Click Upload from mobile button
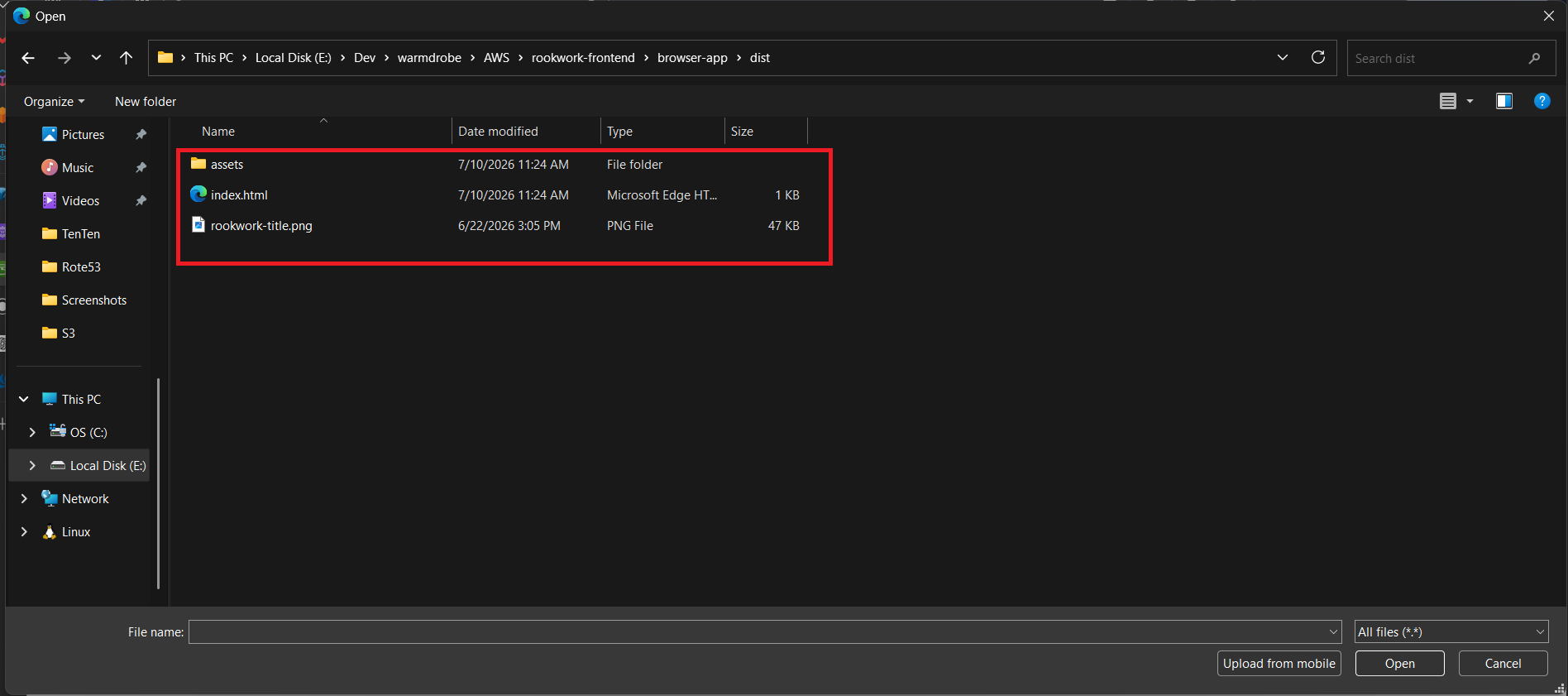The width and height of the screenshot is (1568, 696). point(1279,663)
